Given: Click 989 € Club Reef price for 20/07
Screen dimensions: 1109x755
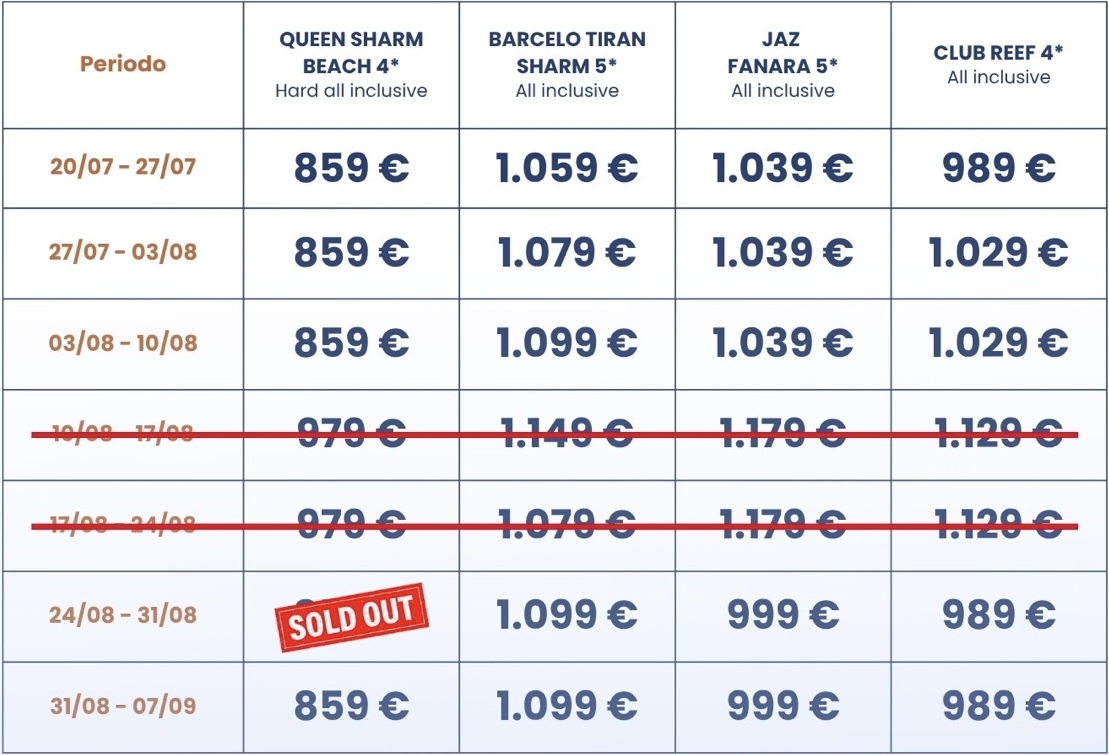Looking at the screenshot, I should 998,168.
